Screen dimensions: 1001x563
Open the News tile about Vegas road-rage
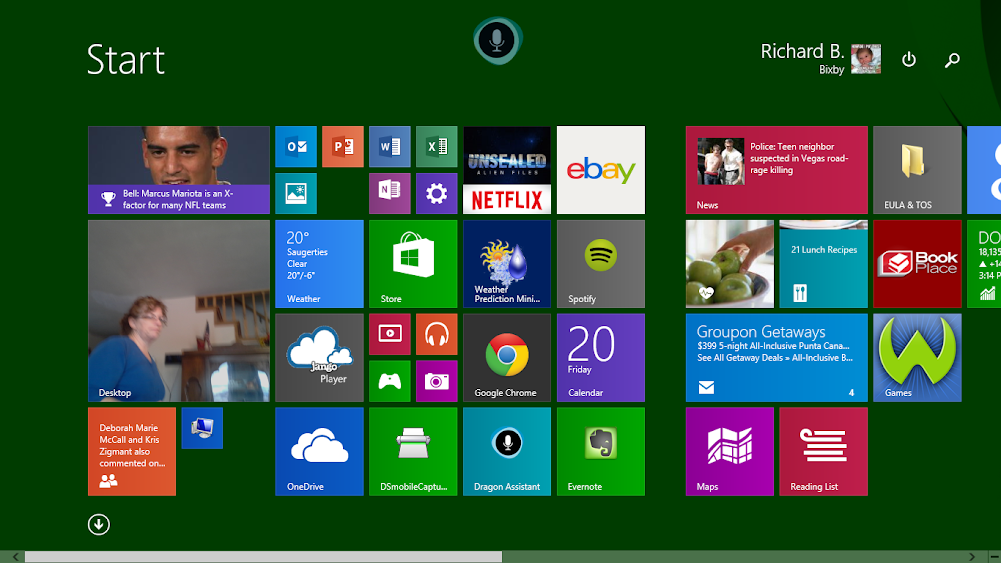(x=776, y=170)
